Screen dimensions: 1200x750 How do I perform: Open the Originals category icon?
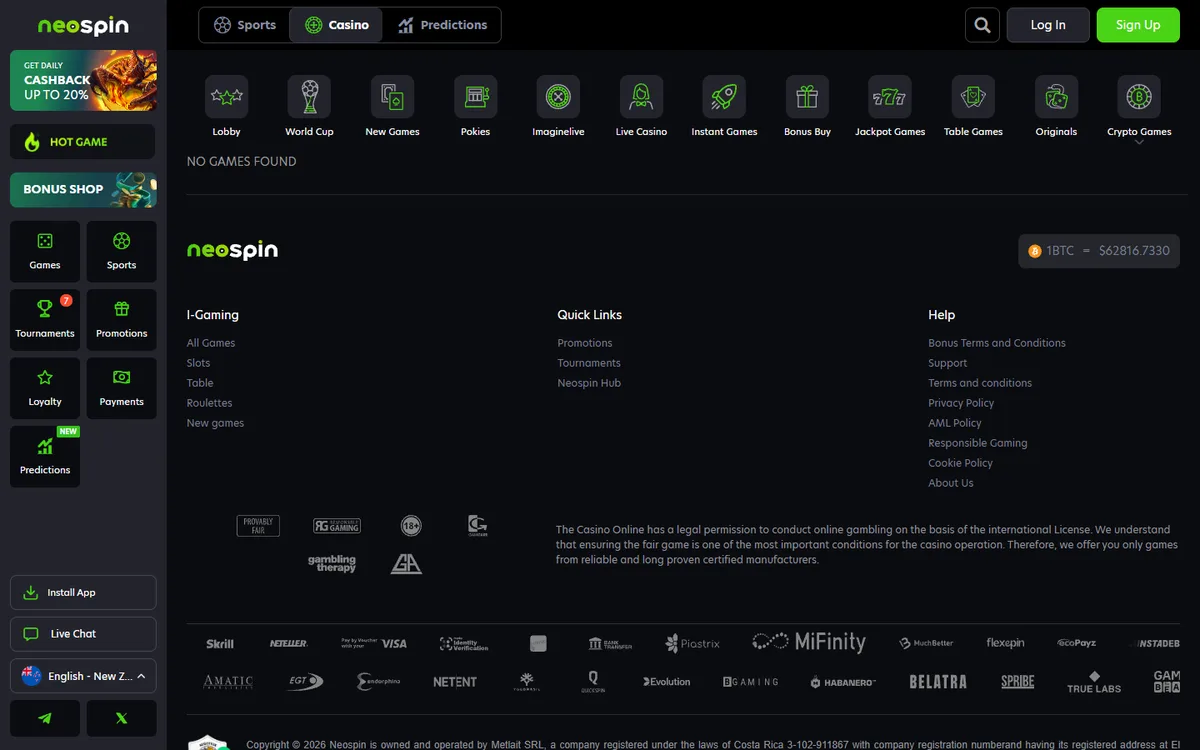(x=1056, y=97)
